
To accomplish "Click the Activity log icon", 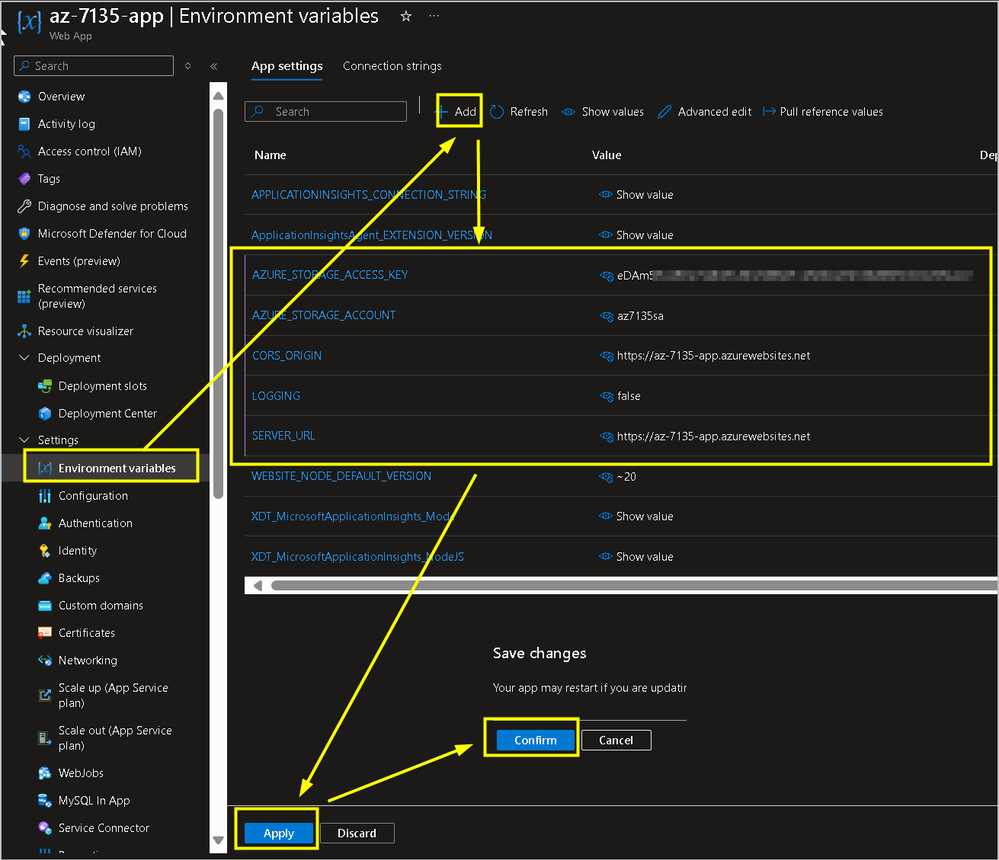I will (x=24, y=124).
